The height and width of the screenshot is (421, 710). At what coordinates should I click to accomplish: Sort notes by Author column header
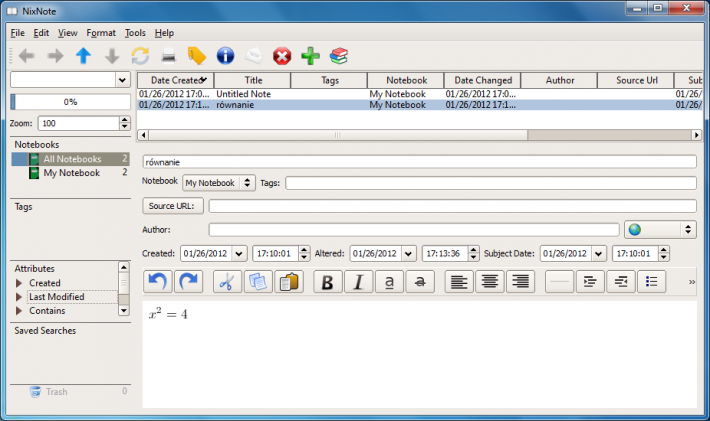[559, 80]
